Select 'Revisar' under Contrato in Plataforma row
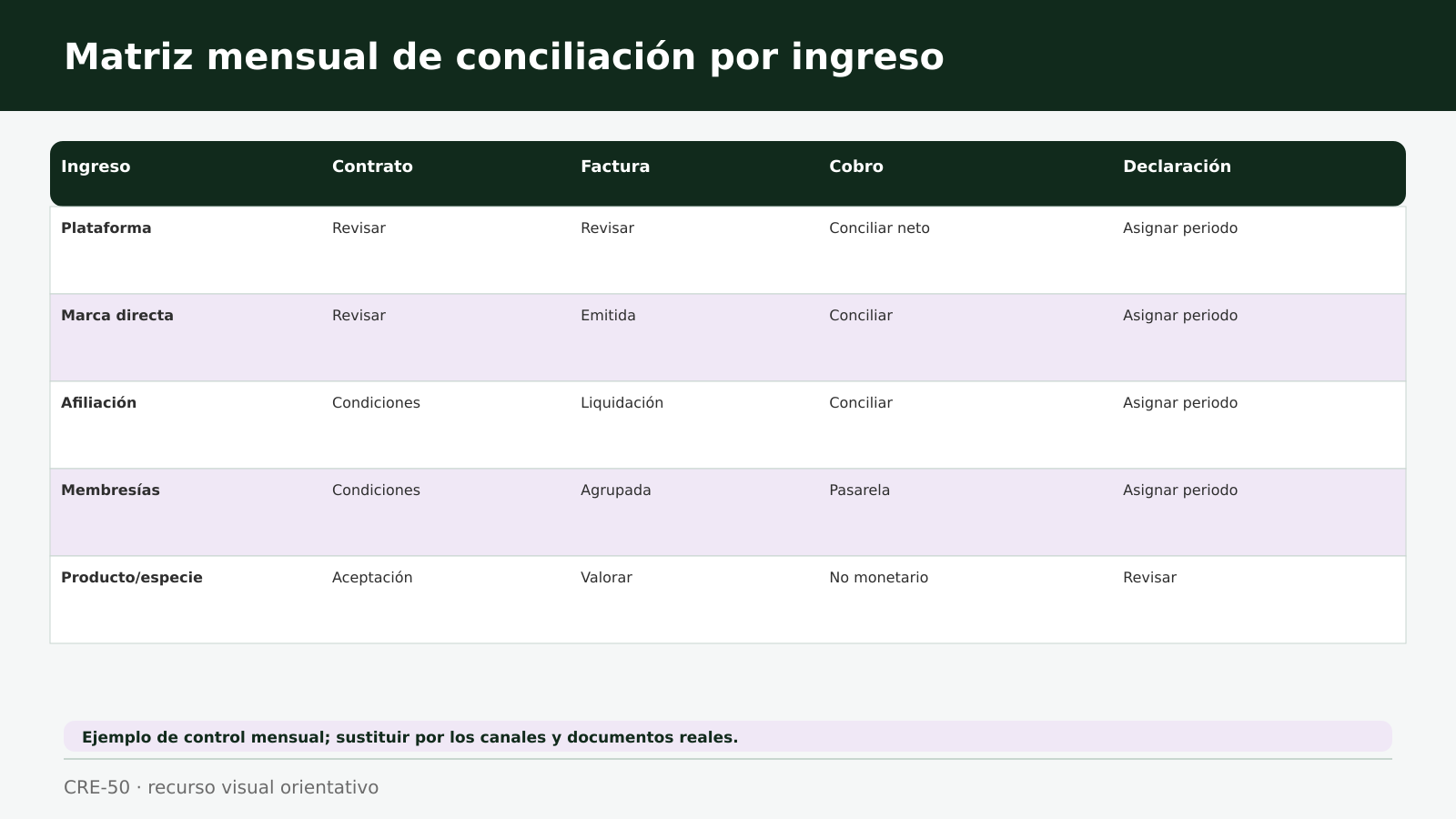Viewport: 1456px width, 819px height. [359, 228]
